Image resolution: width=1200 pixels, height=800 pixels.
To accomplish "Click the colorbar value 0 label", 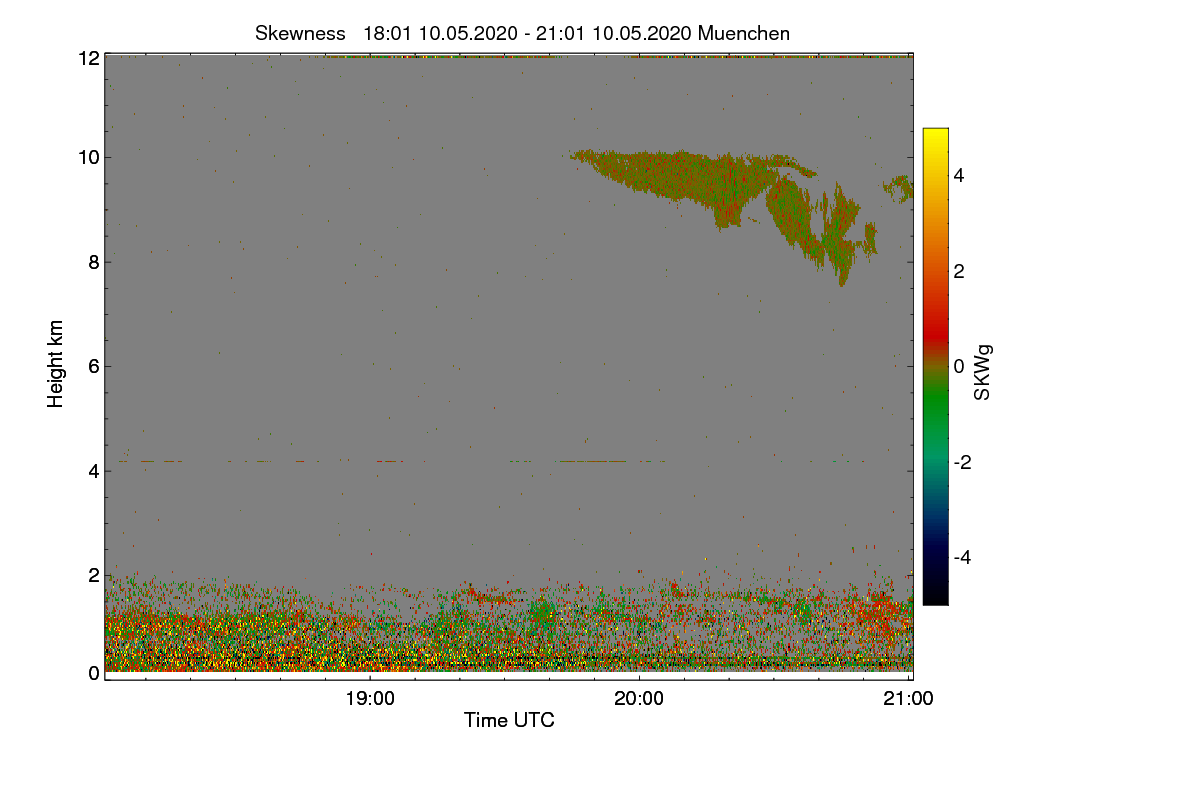I will click(960, 366).
